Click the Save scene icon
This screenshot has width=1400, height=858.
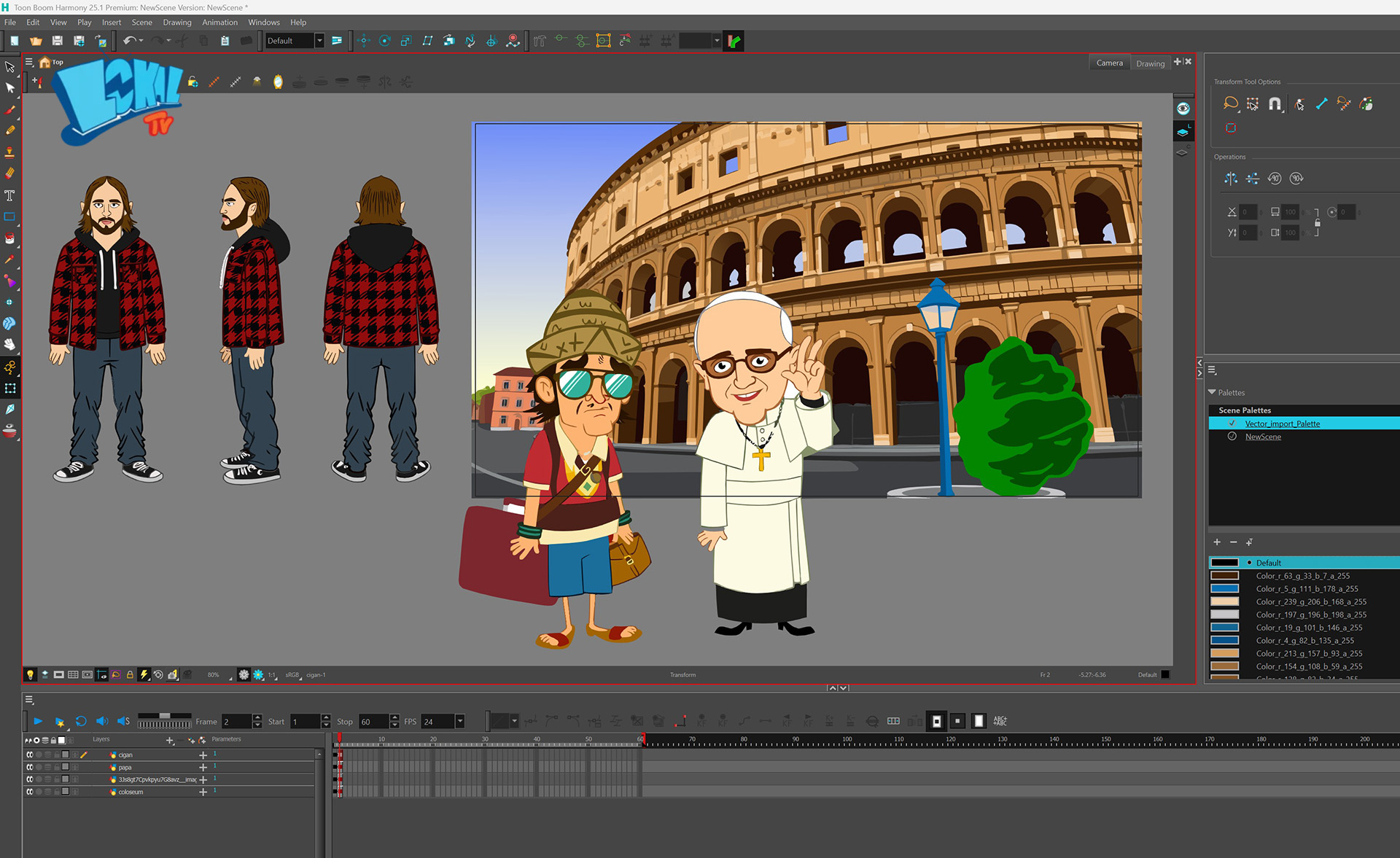[57, 41]
